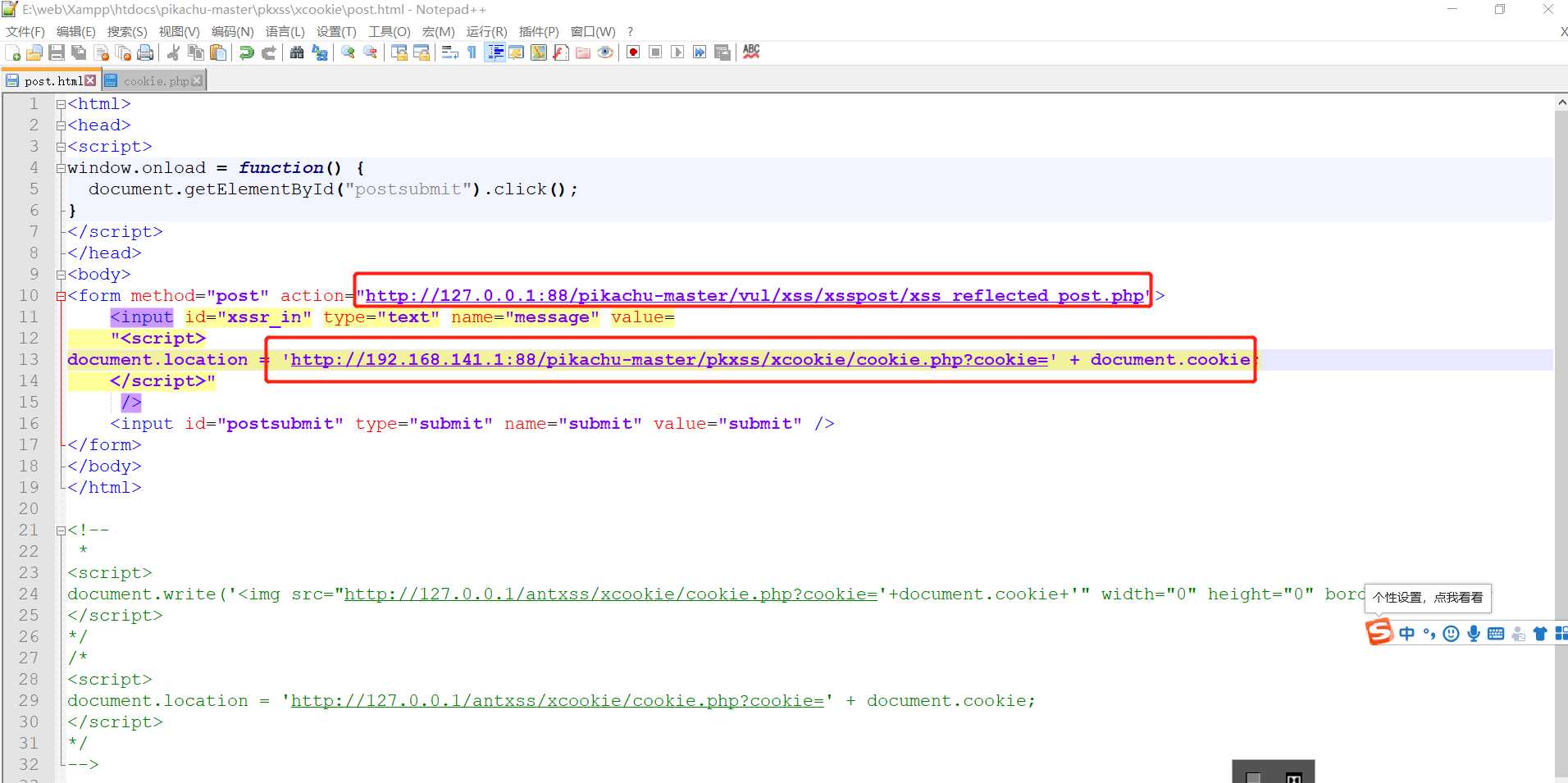This screenshot has height=783, width=1568.
Task: Click the Stop recording macro icon
Action: 655,52
